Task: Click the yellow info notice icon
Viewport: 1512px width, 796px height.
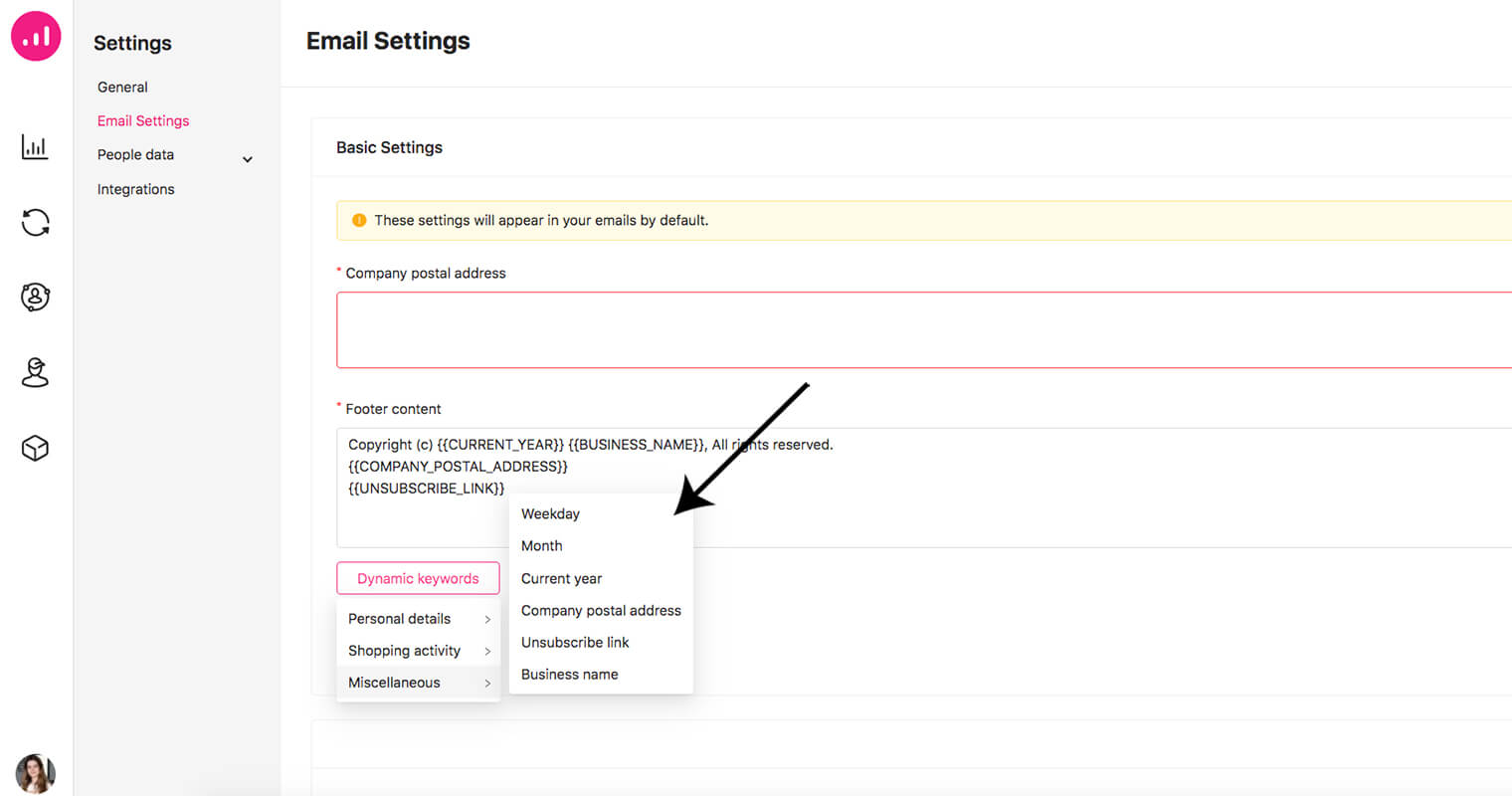Action: click(x=359, y=220)
